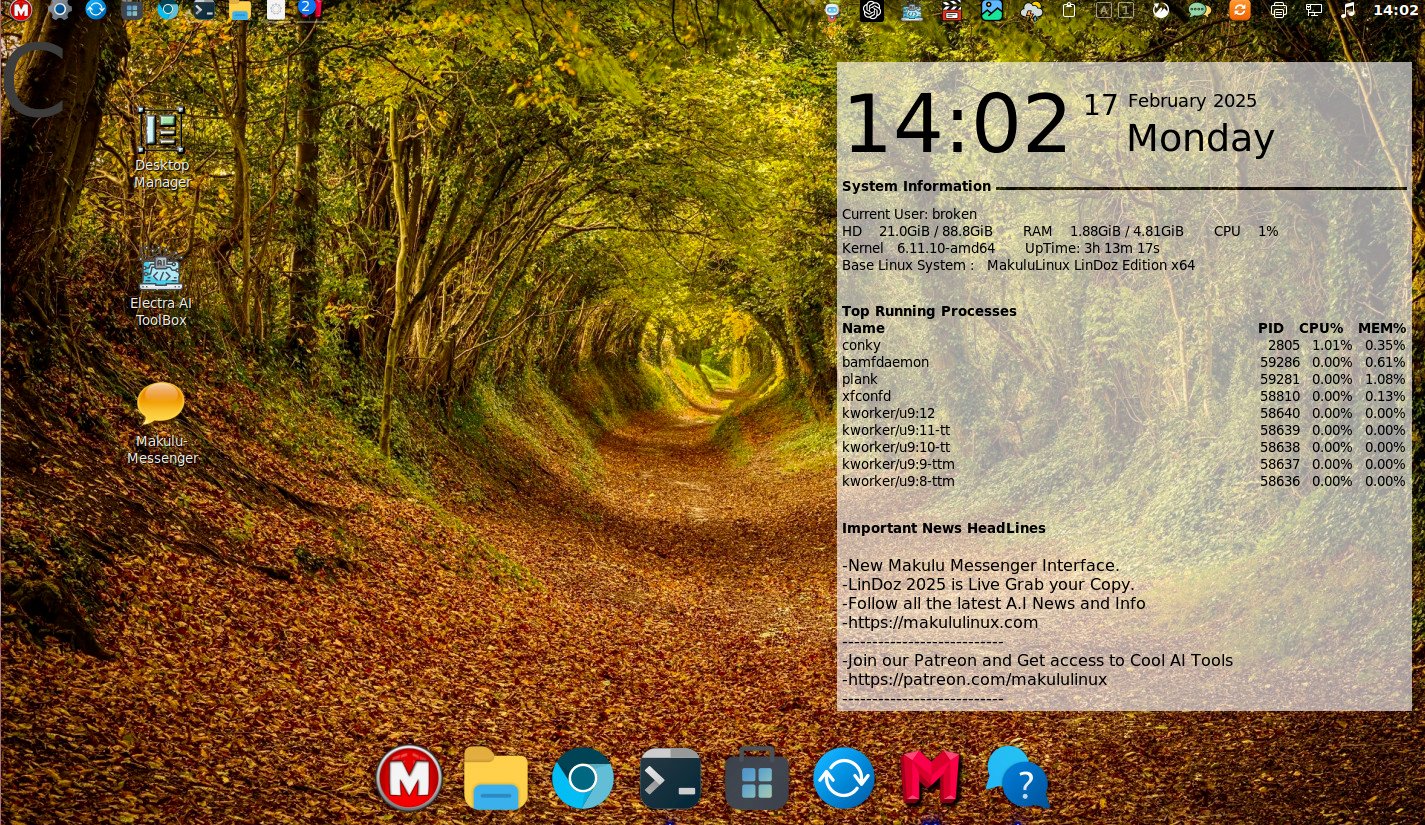Open the video clapperboard tray icon

tap(952, 11)
